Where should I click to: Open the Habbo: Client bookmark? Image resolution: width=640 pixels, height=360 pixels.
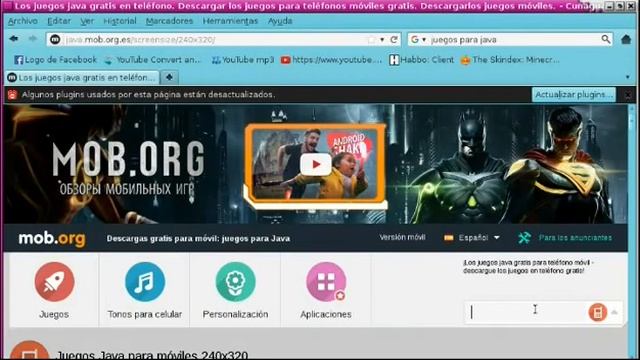pyautogui.click(x=421, y=60)
